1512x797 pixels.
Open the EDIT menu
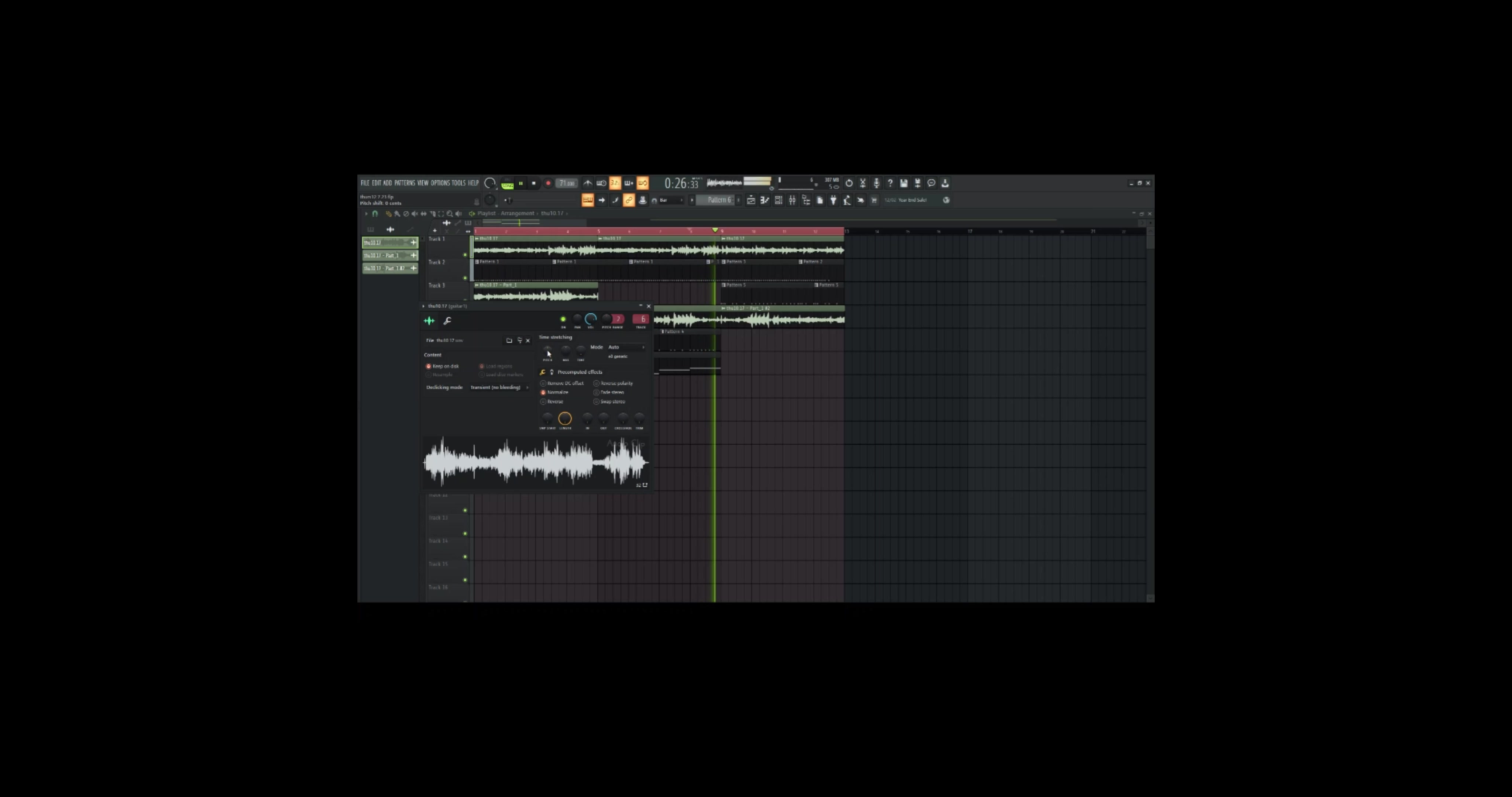coord(377,183)
